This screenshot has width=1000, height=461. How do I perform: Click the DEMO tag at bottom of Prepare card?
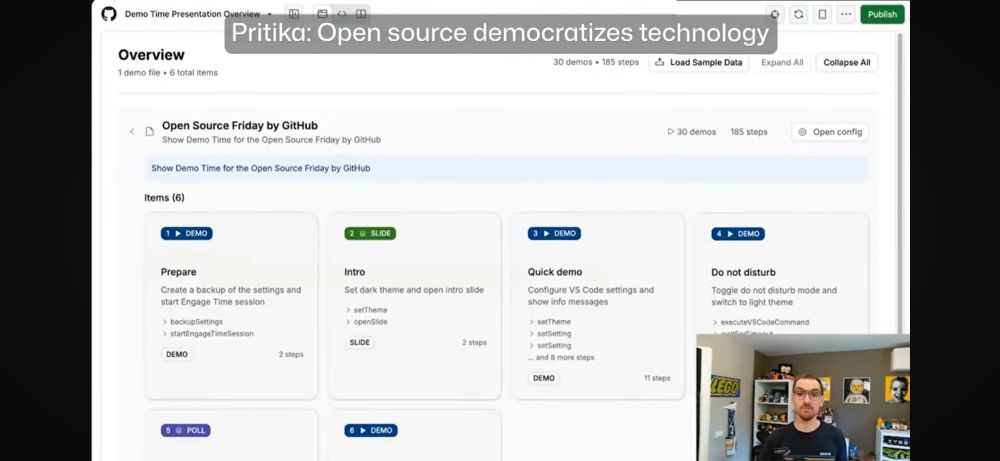(x=177, y=355)
